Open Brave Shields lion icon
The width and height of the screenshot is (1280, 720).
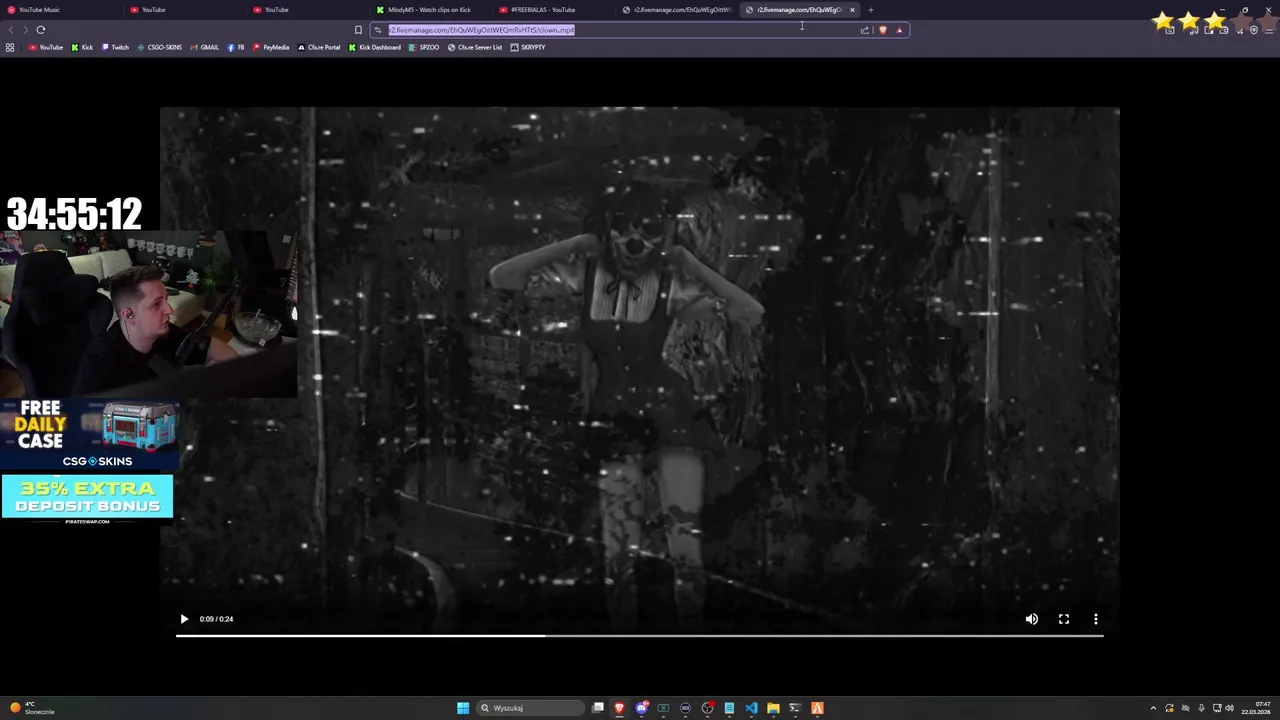(x=882, y=30)
